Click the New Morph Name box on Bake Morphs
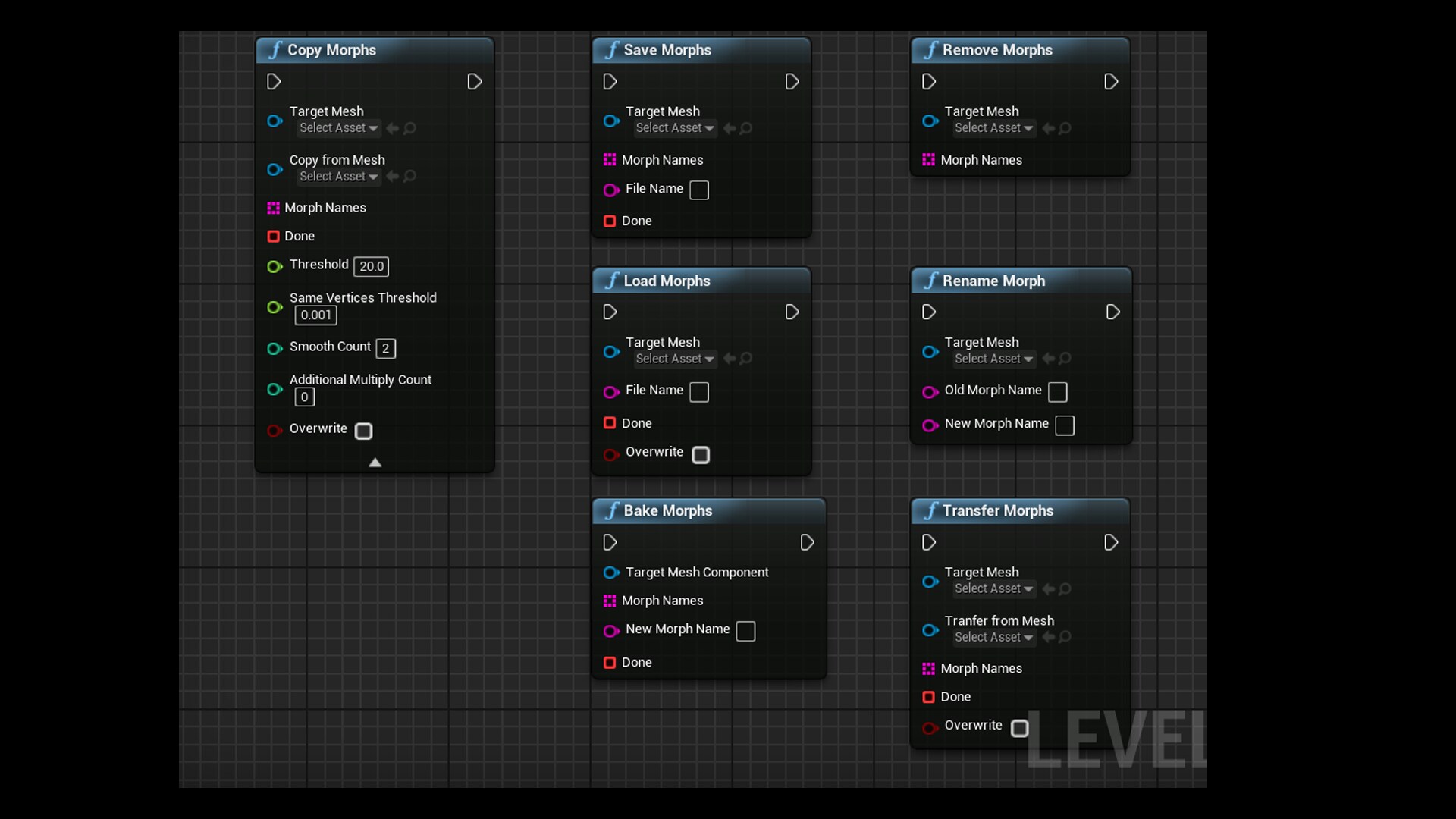 tap(746, 631)
